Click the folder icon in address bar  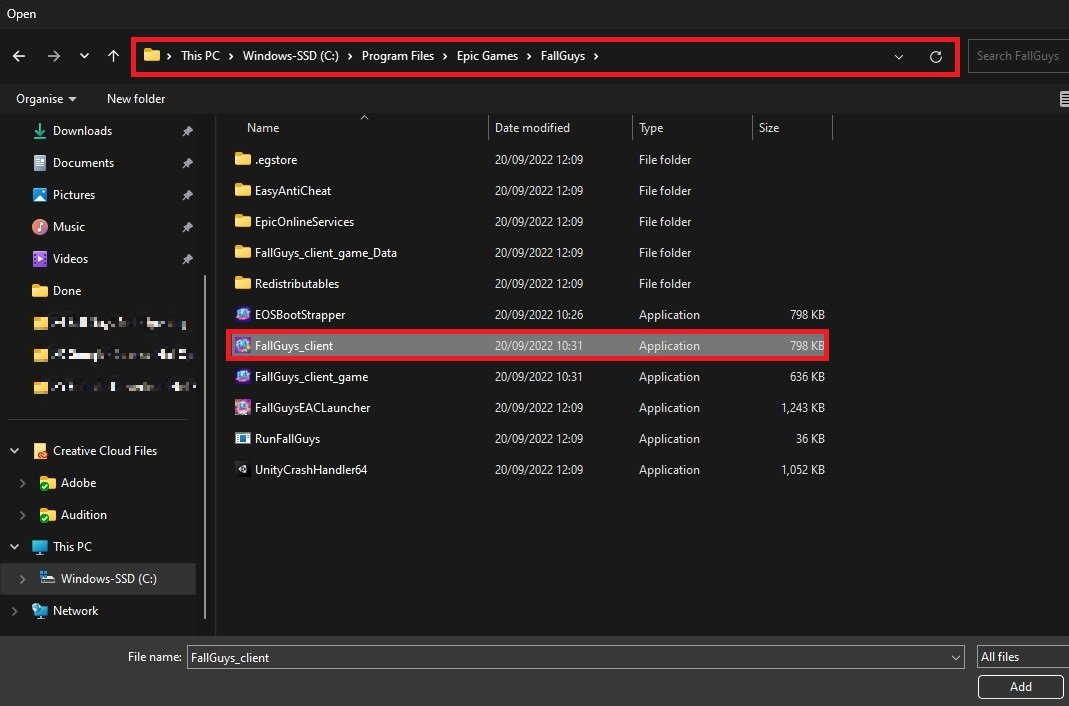pos(152,56)
